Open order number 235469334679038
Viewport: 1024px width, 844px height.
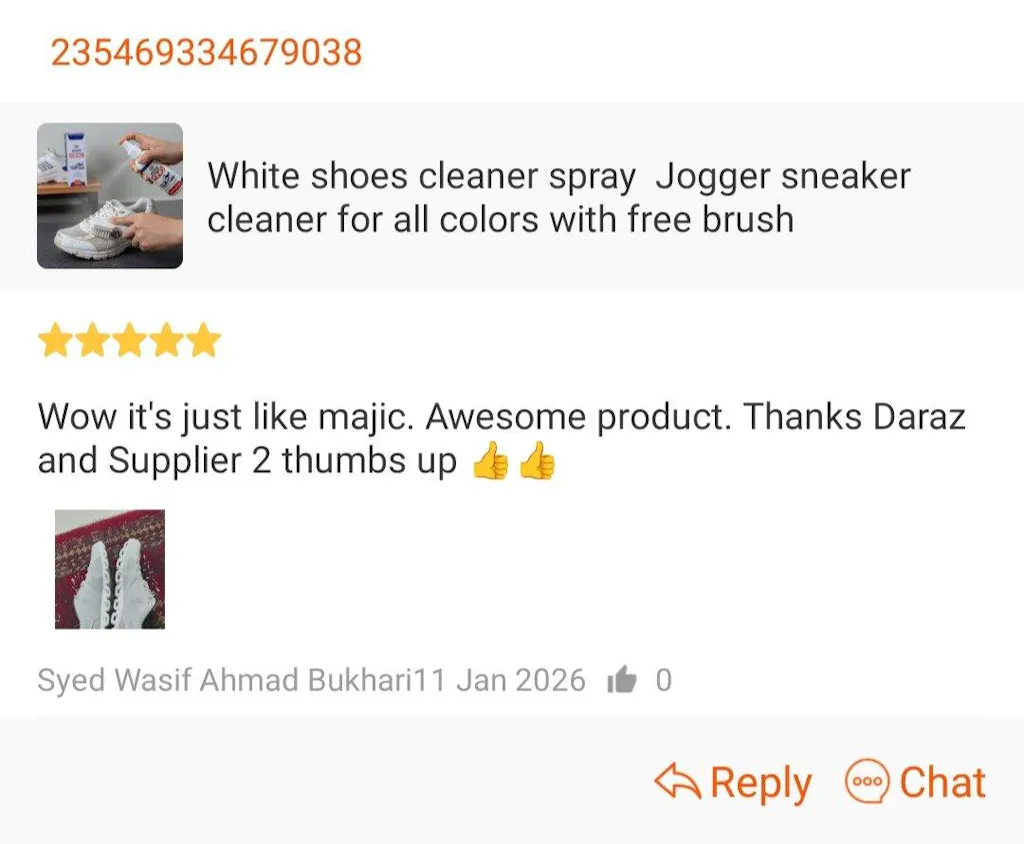pyautogui.click(x=206, y=52)
